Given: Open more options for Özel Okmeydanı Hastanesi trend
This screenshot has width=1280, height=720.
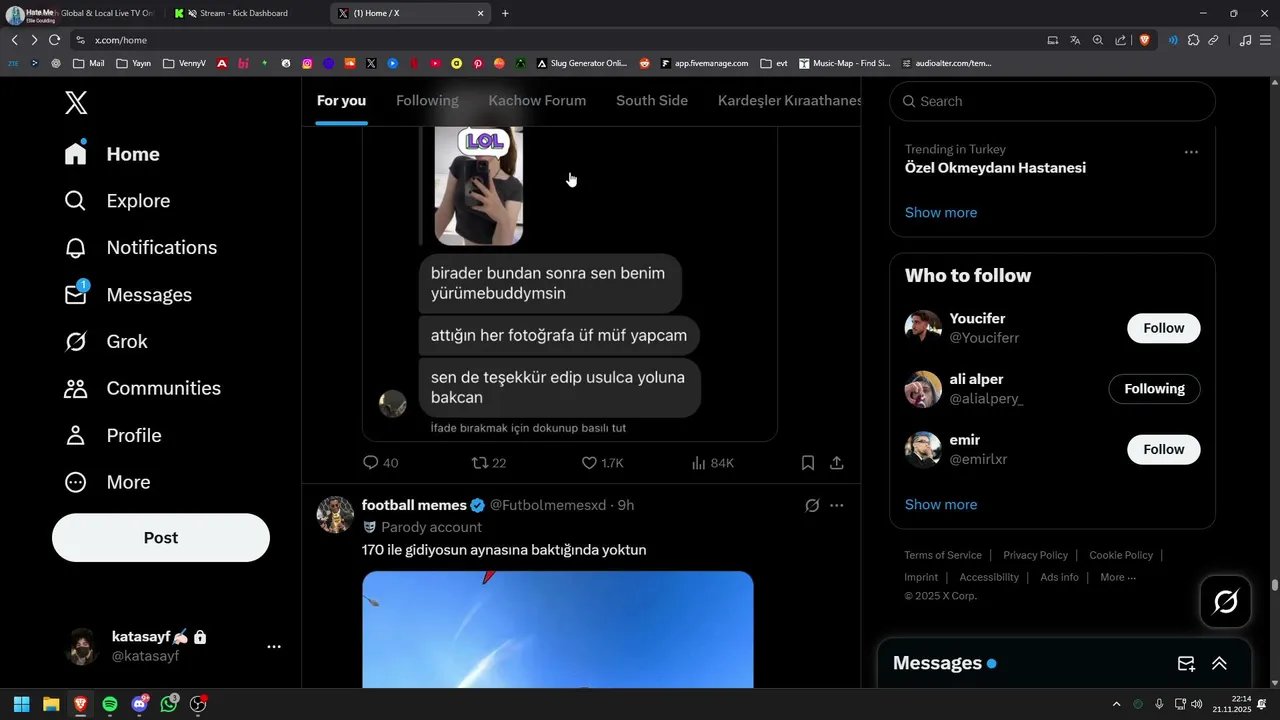Looking at the screenshot, I should (1191, 152).
